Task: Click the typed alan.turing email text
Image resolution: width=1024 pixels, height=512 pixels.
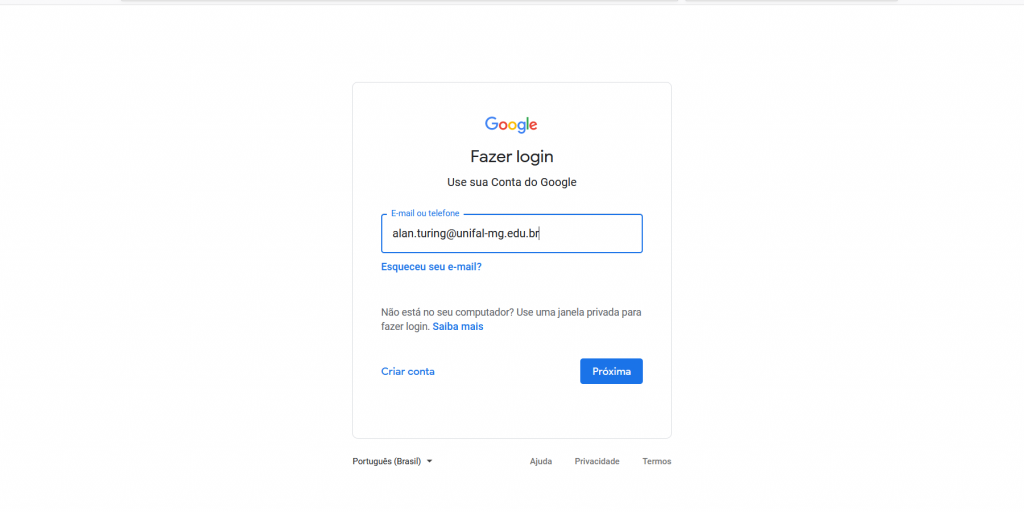Action: (x=465, y=233)
